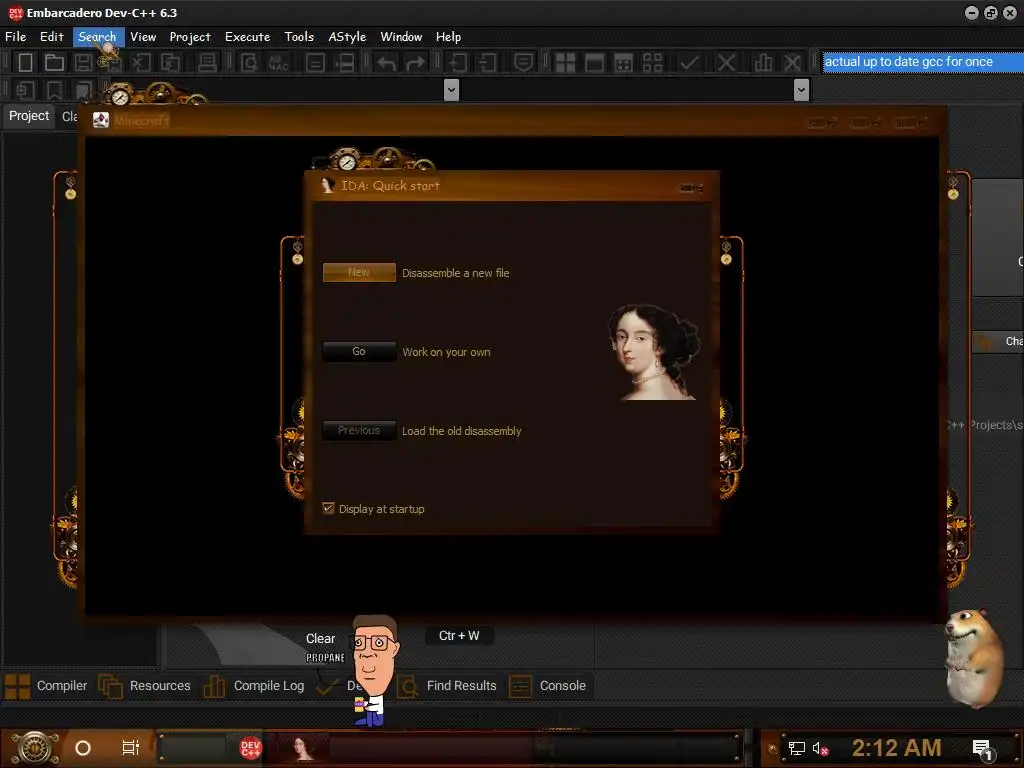Click the Insert snippet icon on second toolbar row
This screenshot has width=1024, height=768.
click(25, 90)
